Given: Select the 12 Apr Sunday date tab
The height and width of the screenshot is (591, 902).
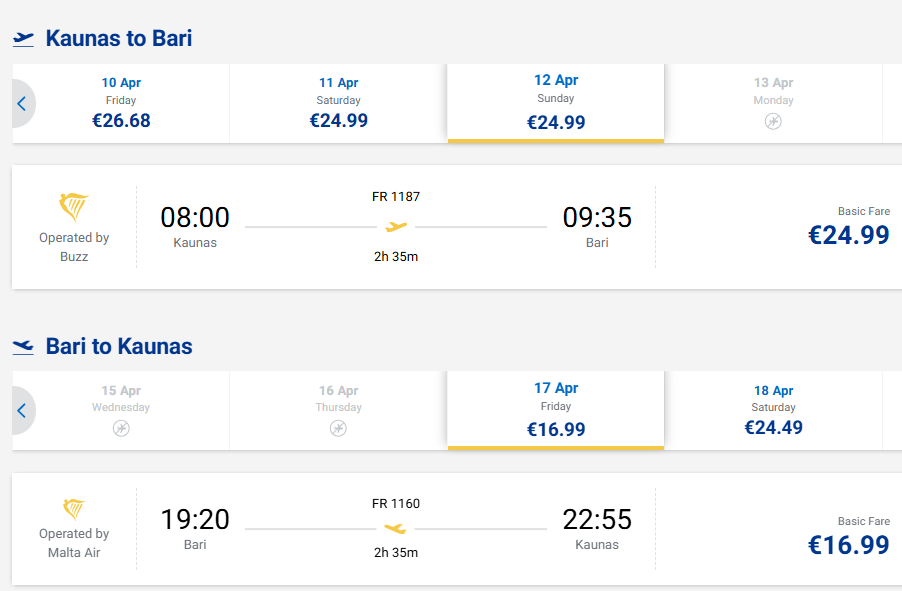Looking at the screenshot, I should pos(556,102).
